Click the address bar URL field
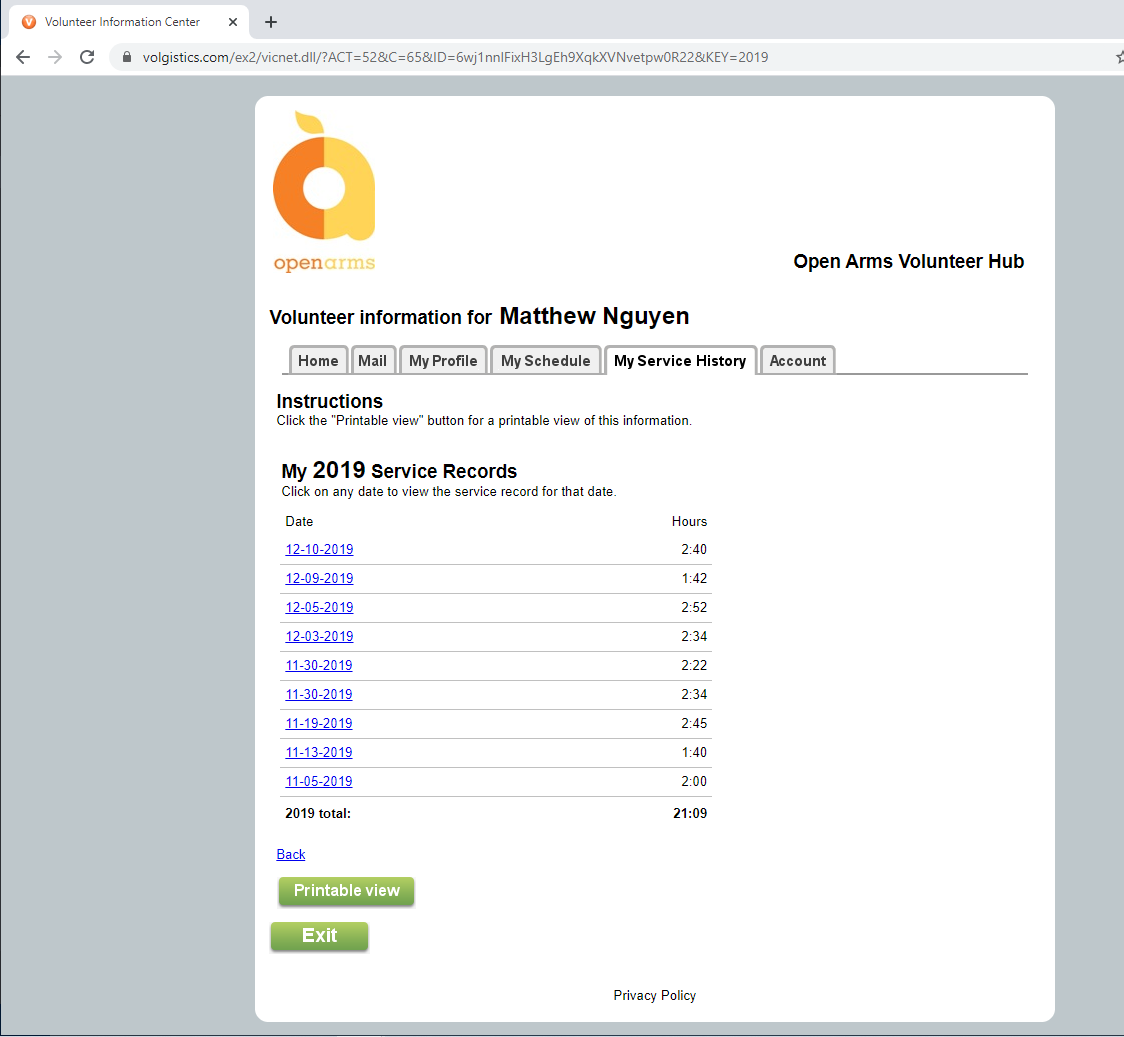1124x1037 pixels. point(455,57)
